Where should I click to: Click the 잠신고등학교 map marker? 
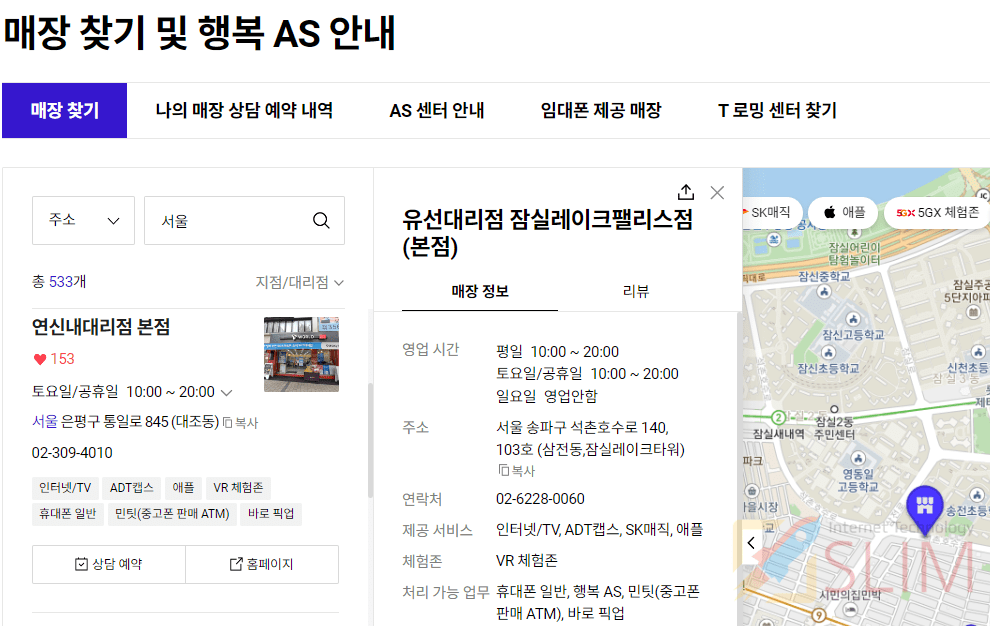point(853,320)
